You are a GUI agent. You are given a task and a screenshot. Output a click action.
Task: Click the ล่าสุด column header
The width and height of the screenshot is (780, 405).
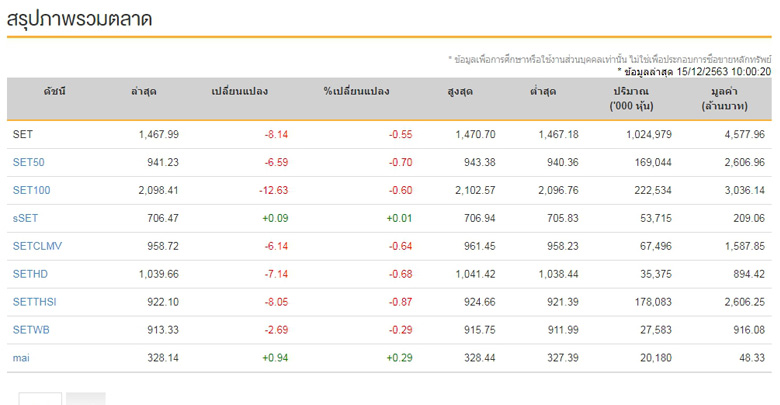[x=143, y=92]
